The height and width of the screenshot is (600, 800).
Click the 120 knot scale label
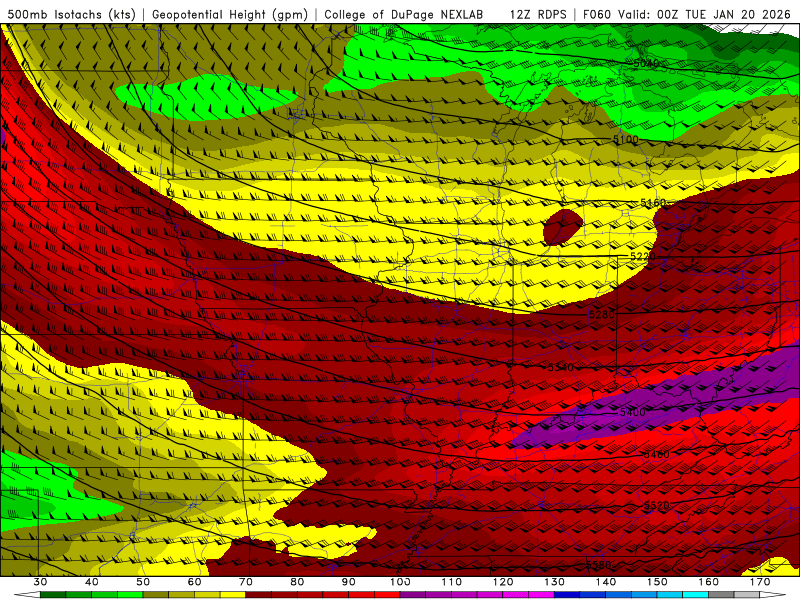pyautogui.click(x=503, y=582)
